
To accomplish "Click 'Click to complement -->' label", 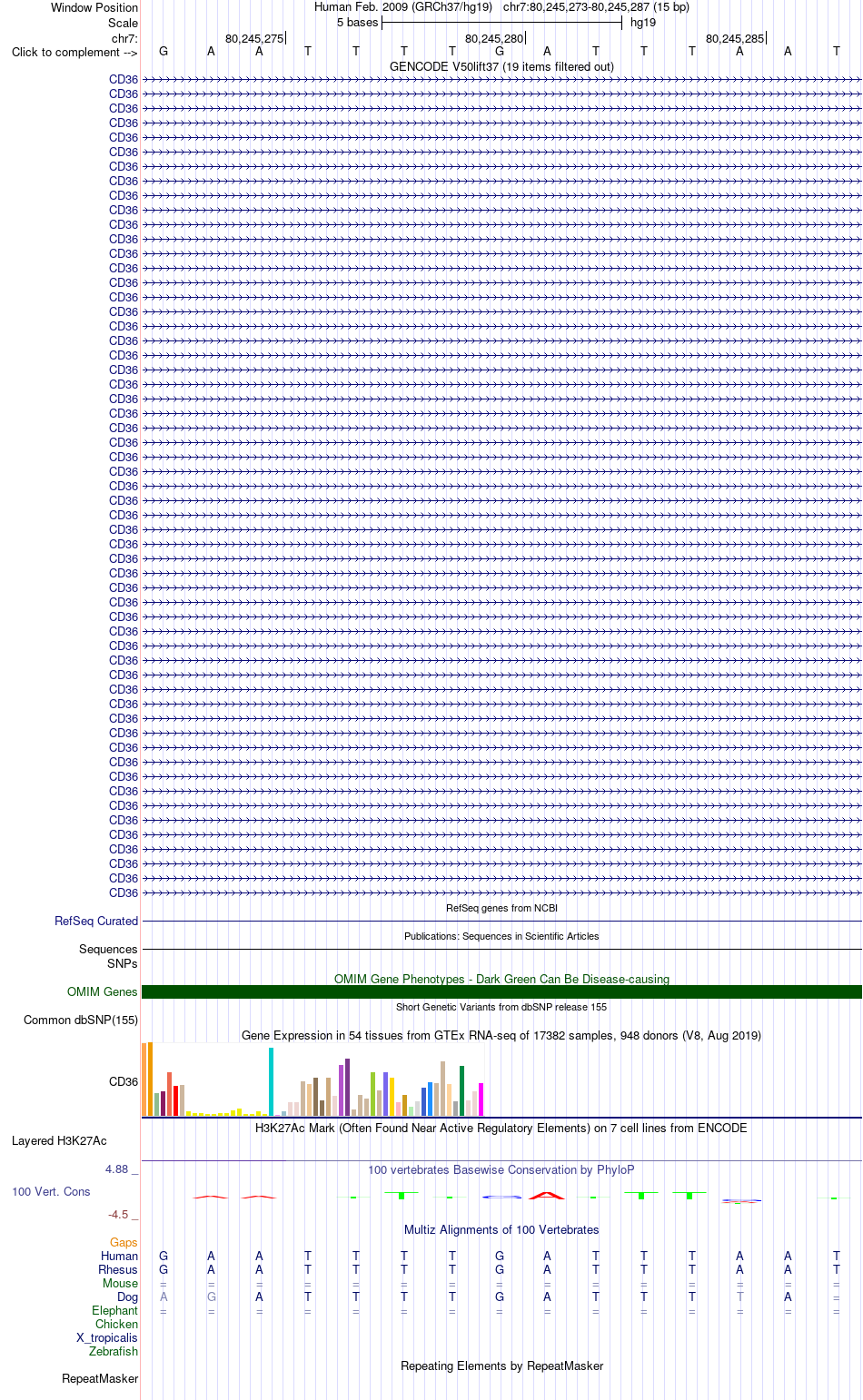I will 74,52.
